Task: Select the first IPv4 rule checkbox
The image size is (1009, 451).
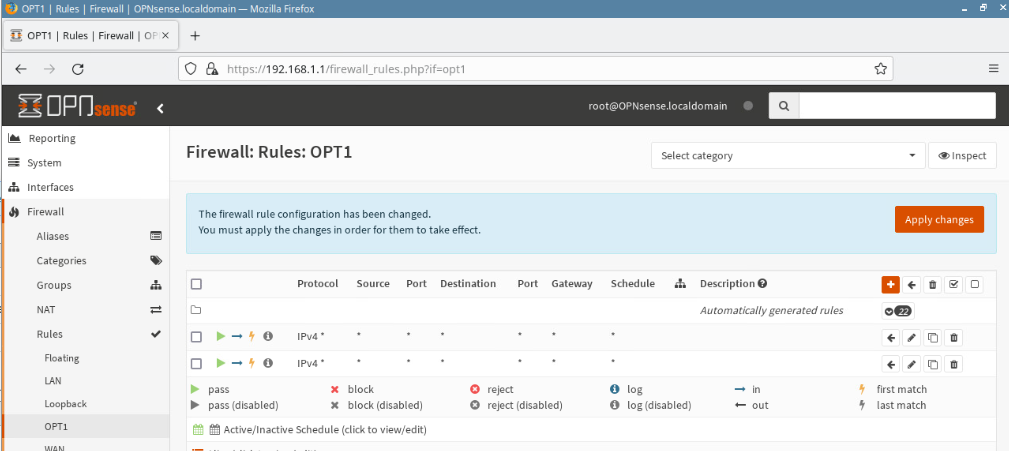Action: pyautogui.click(x=196, y=337)
